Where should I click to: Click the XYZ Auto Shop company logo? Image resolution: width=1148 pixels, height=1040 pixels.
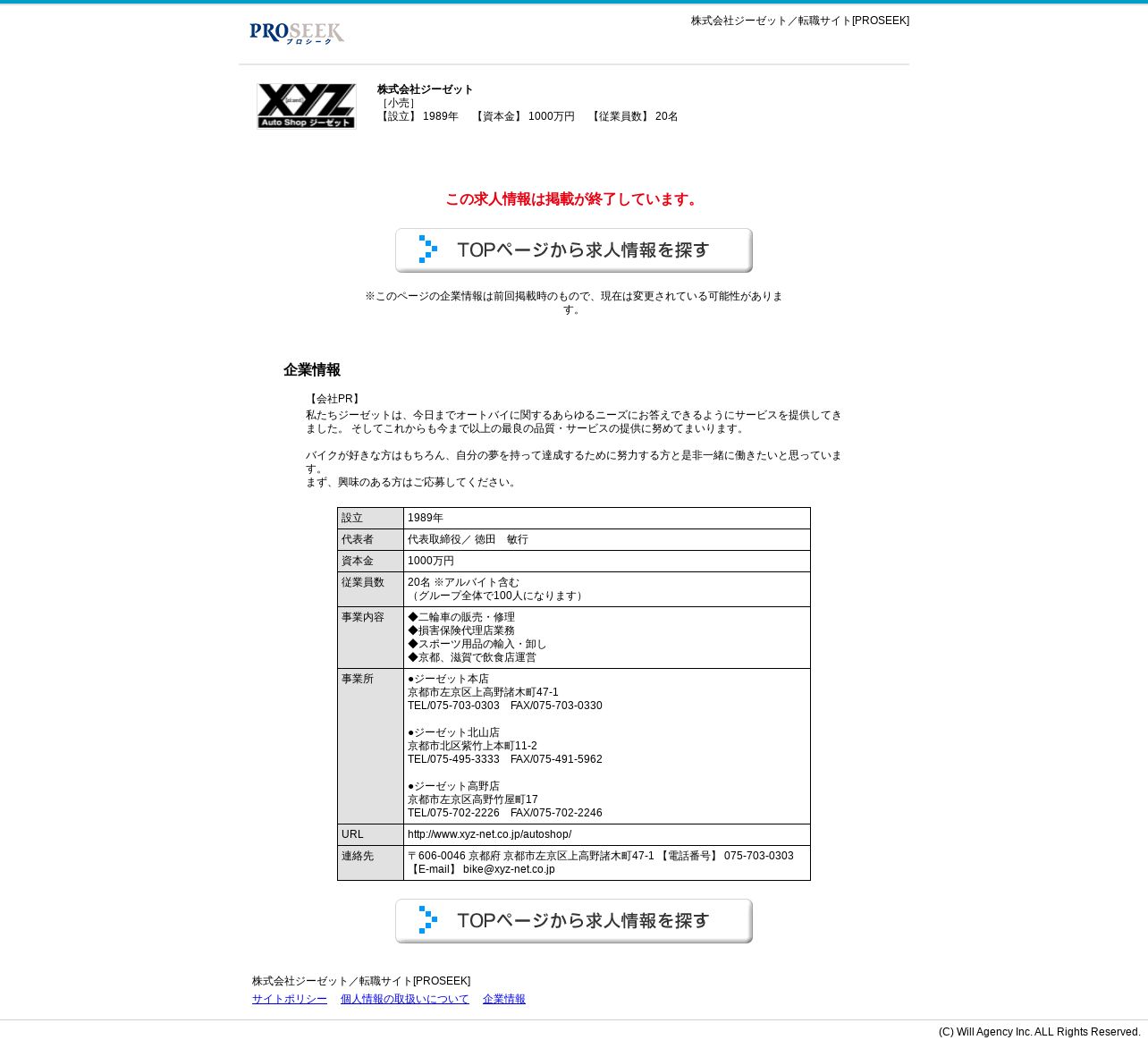coord(307,106)
